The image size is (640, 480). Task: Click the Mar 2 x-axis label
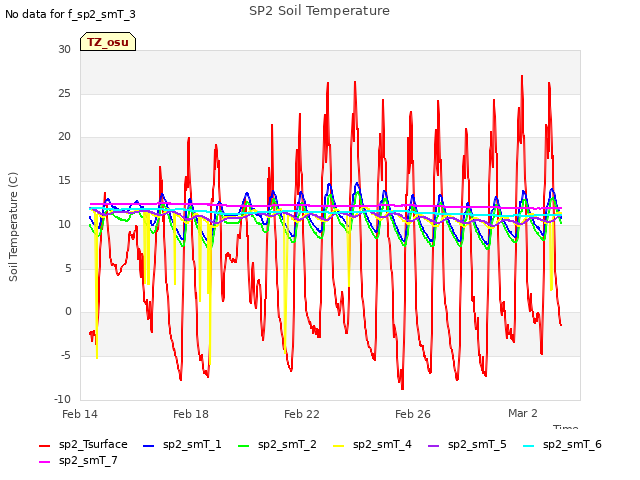click(523, 413)
